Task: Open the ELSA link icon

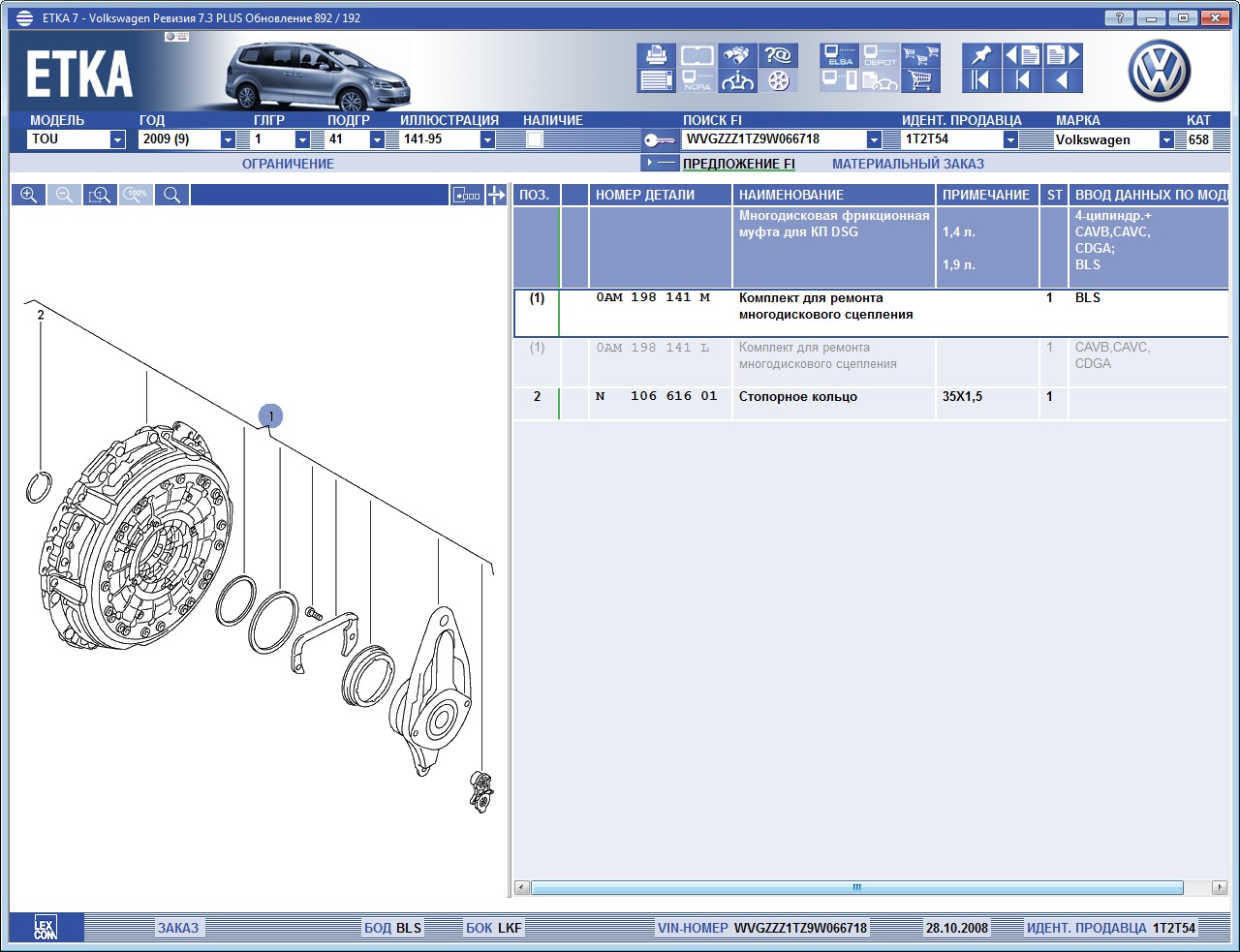Action: point(839,55)
